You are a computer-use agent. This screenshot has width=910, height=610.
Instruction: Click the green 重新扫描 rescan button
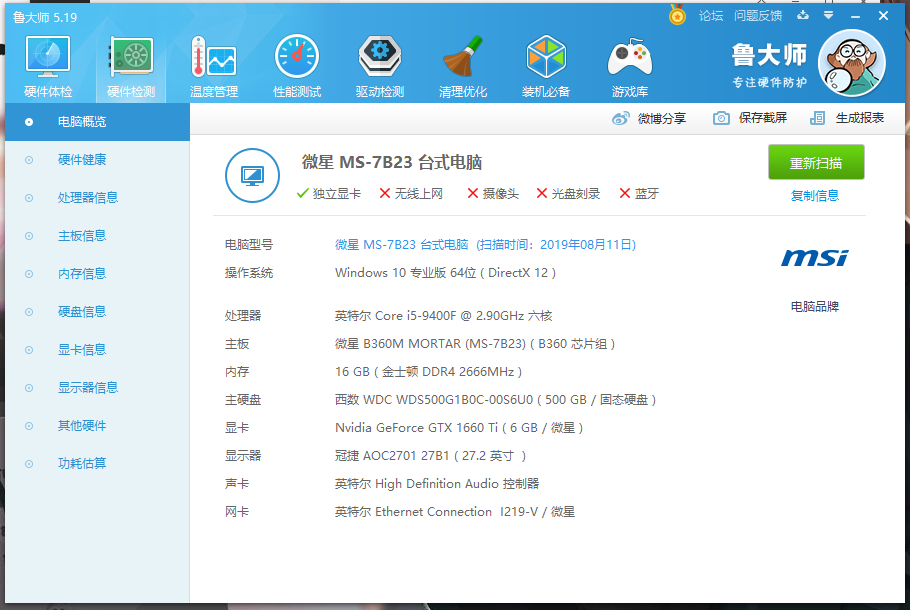(x=816, y=163)
